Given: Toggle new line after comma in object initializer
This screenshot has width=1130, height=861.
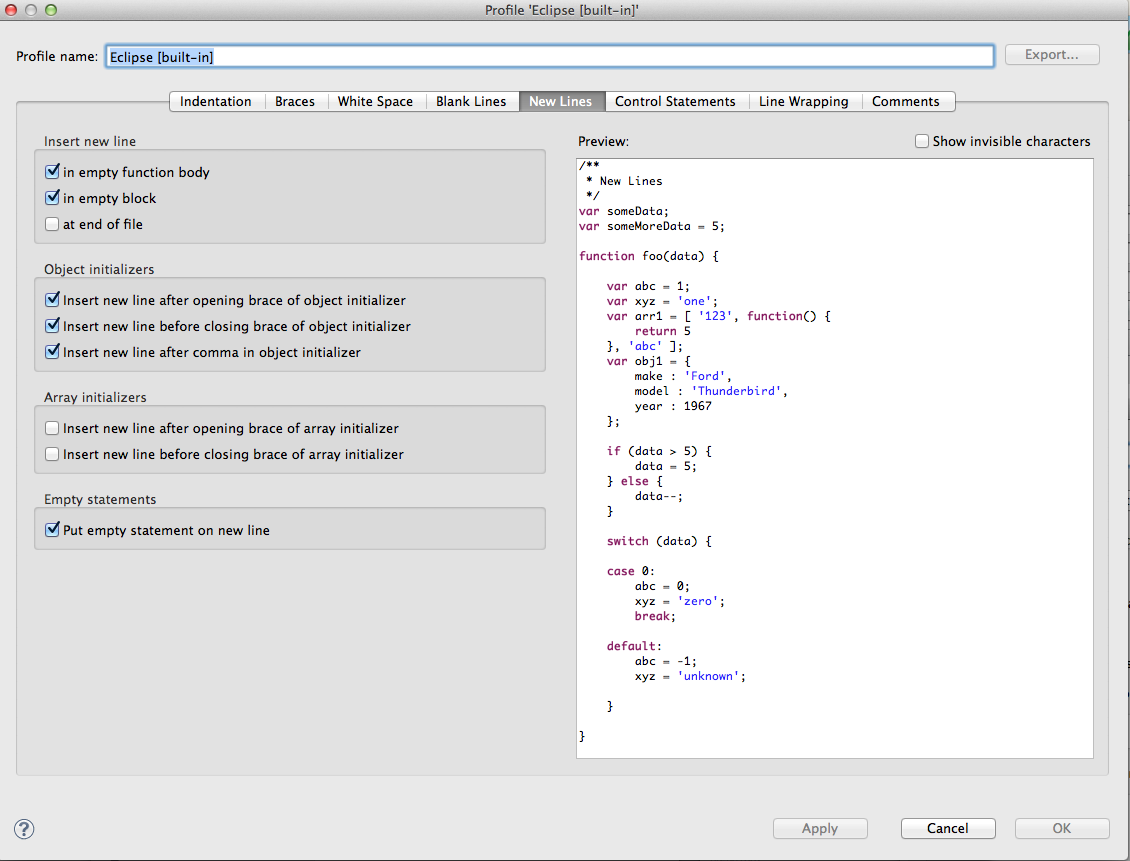Looking at the screenshot, I should (53, 353).
